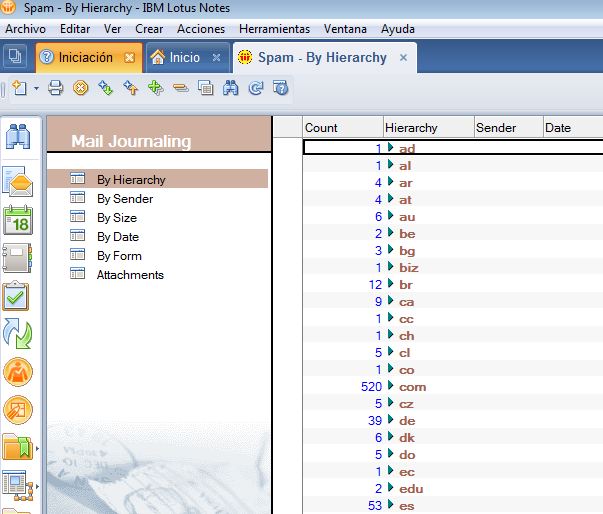This screenshot has height=514, width=603.
Task: Select the Spam - By Hierarchy tab
Action: [322, 58]
